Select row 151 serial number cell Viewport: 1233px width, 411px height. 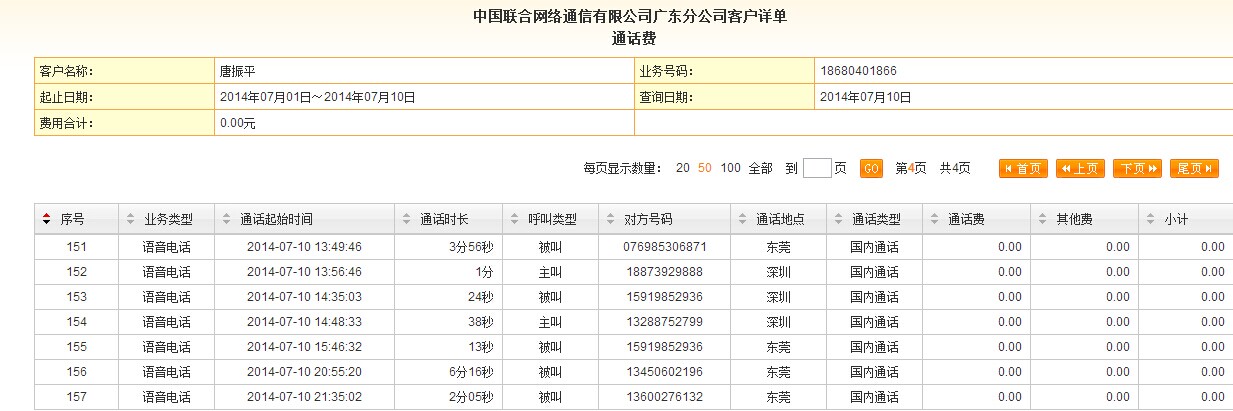coord(77,246)
